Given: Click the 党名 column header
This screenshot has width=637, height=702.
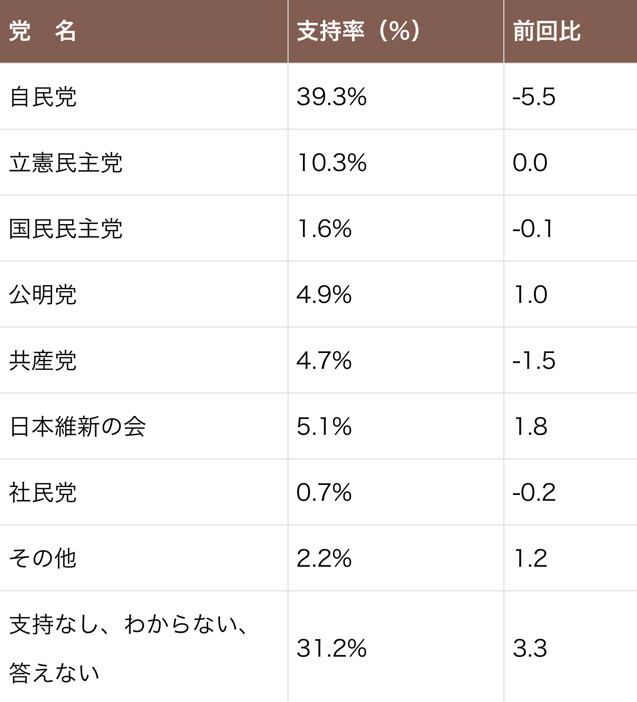Looking at the screenshot, I should point(43,31).
